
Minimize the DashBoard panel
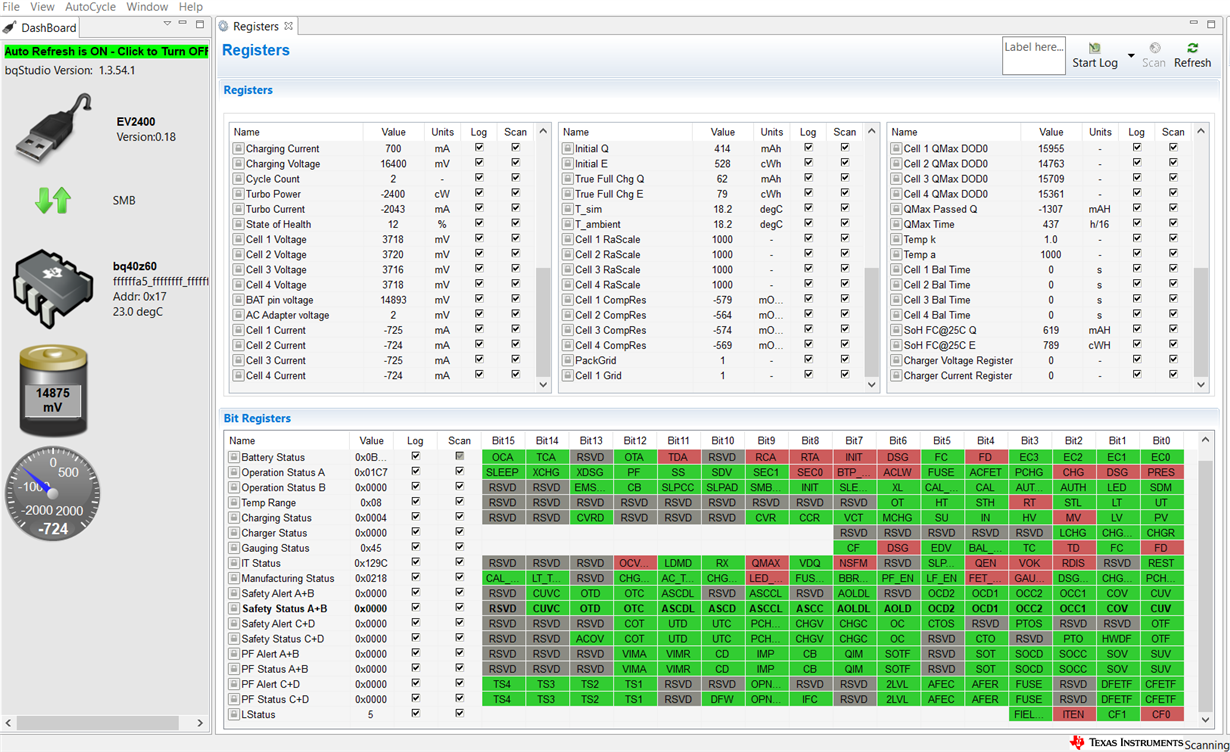[184, 24]
